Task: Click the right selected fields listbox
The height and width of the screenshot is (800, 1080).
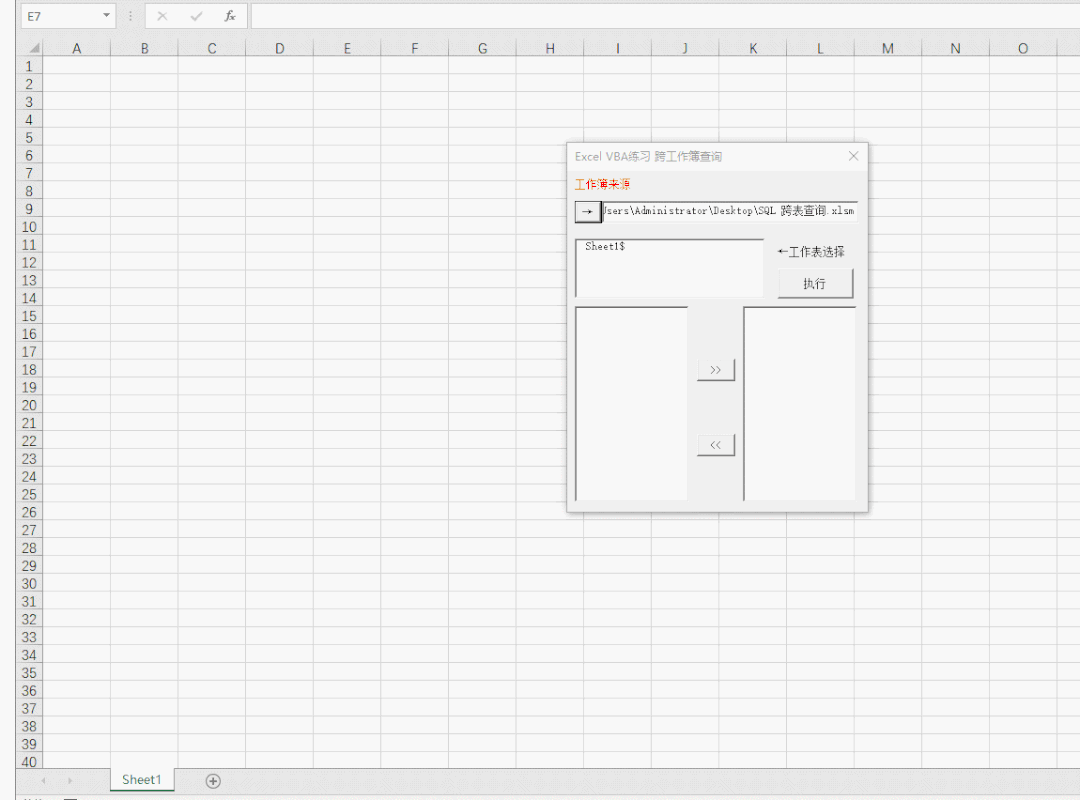Action: click(x=800, y=404)
